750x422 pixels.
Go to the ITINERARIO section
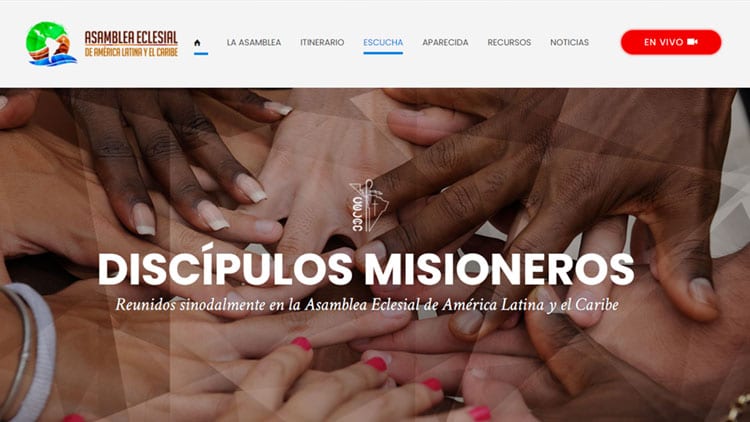pos(322,42)
